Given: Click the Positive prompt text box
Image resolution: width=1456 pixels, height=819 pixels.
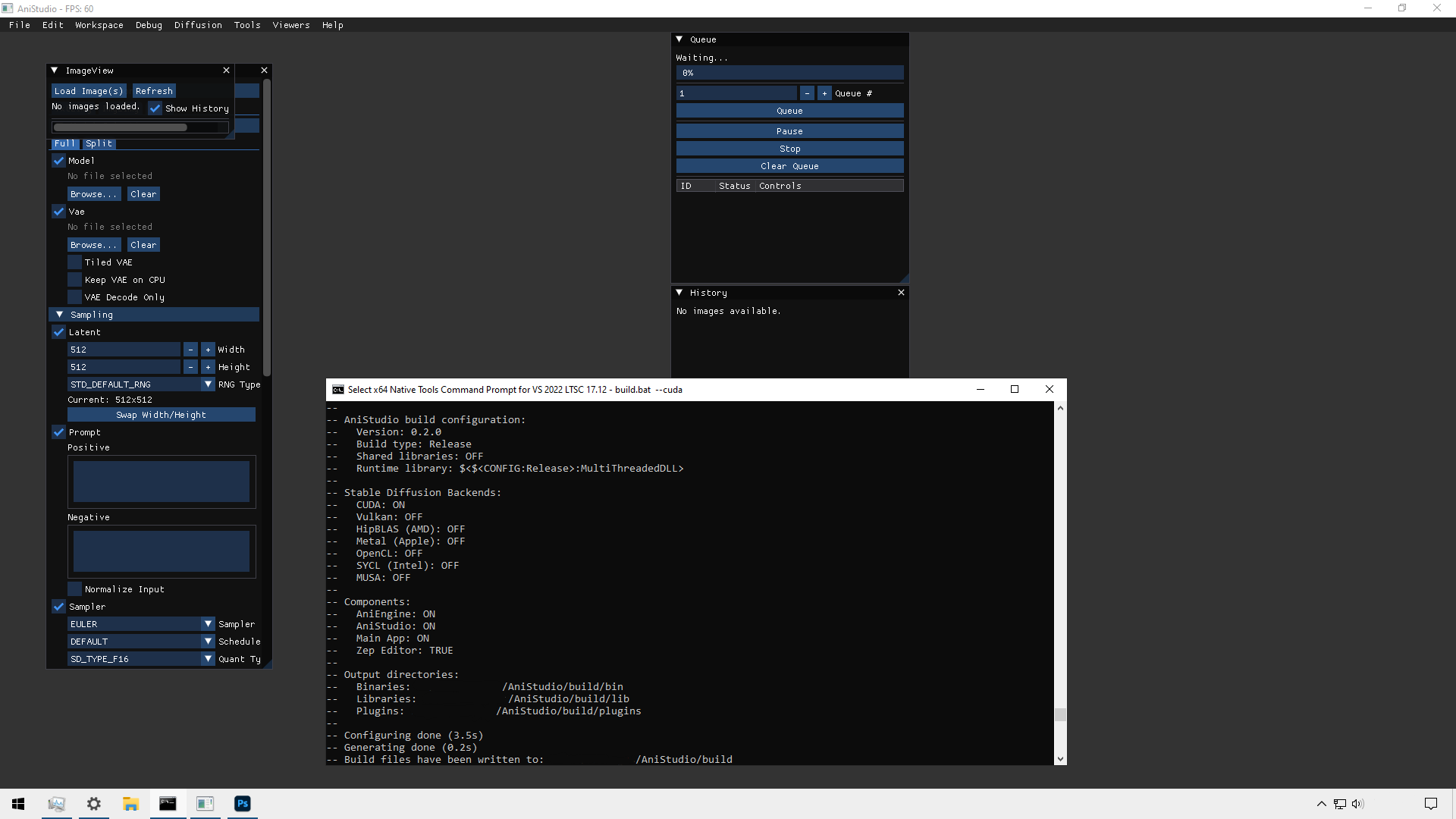Looking at the screenshot, I should tap(162, 482).
